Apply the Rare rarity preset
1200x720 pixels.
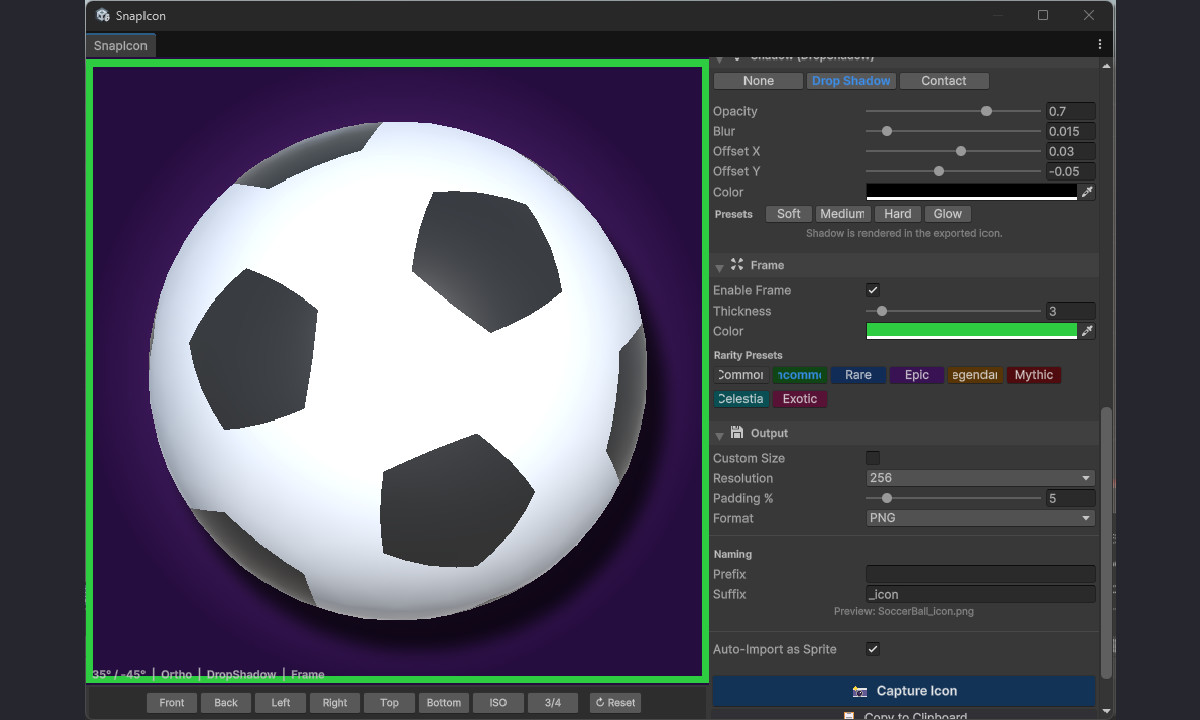point(858,375)
